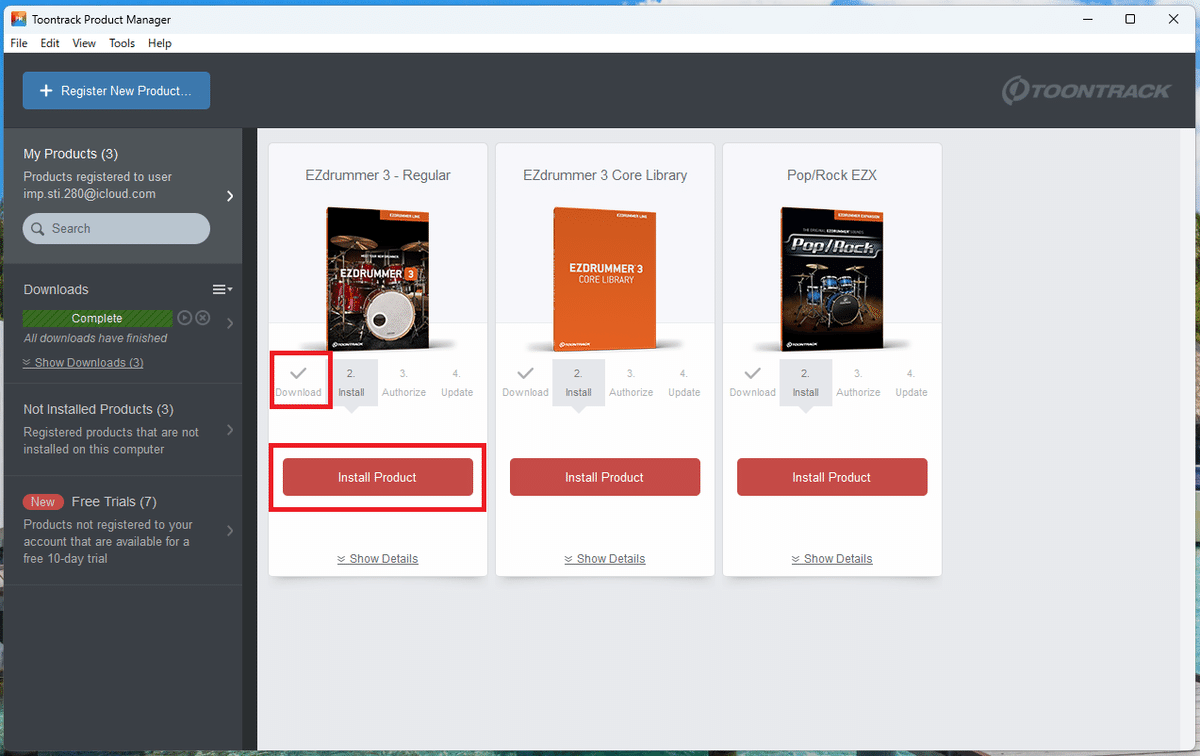1200x756 pixels.
Task: Click the My Products (3) heading
Action: point(71,154)
